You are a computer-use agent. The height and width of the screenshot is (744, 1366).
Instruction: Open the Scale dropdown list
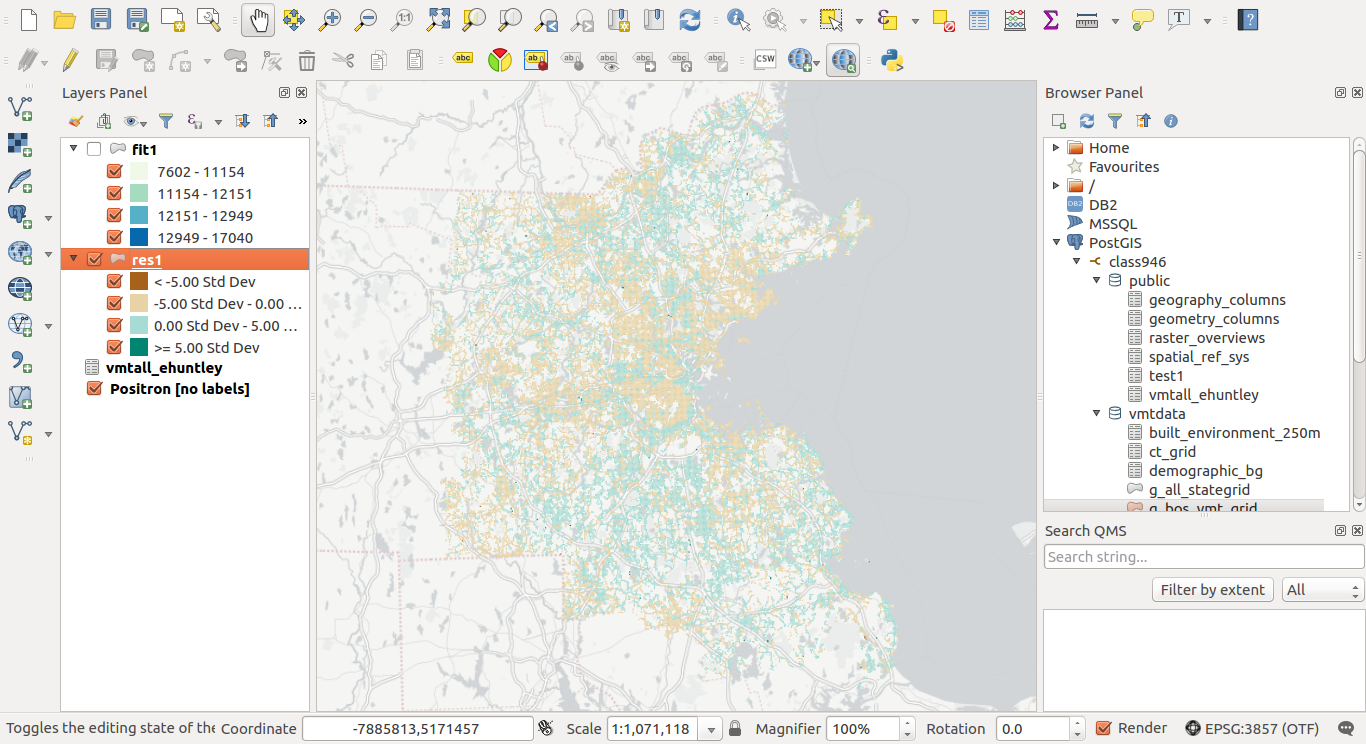[x=711, y=729]
